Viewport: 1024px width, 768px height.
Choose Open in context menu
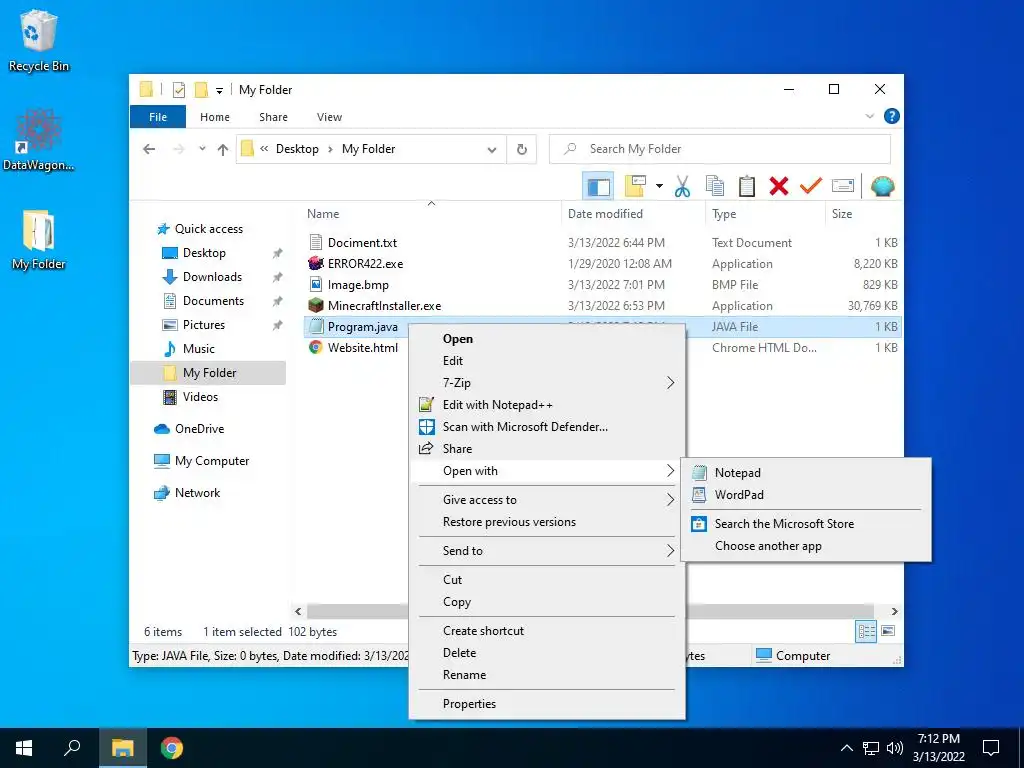pos(547,339)
